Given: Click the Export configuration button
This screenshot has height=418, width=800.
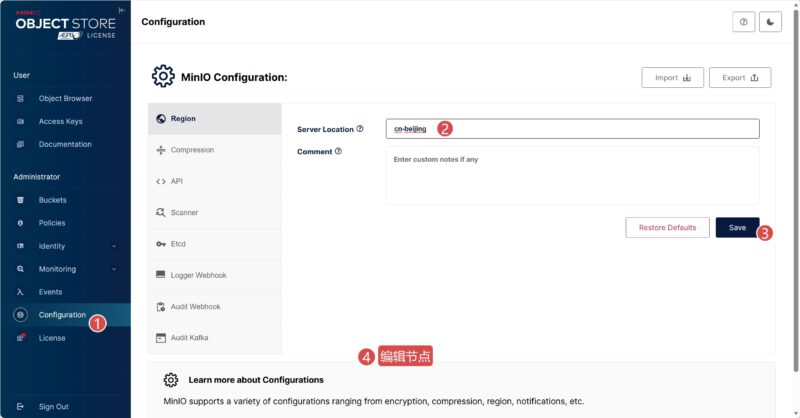Looking at the screenshot, I should [740, 78].
